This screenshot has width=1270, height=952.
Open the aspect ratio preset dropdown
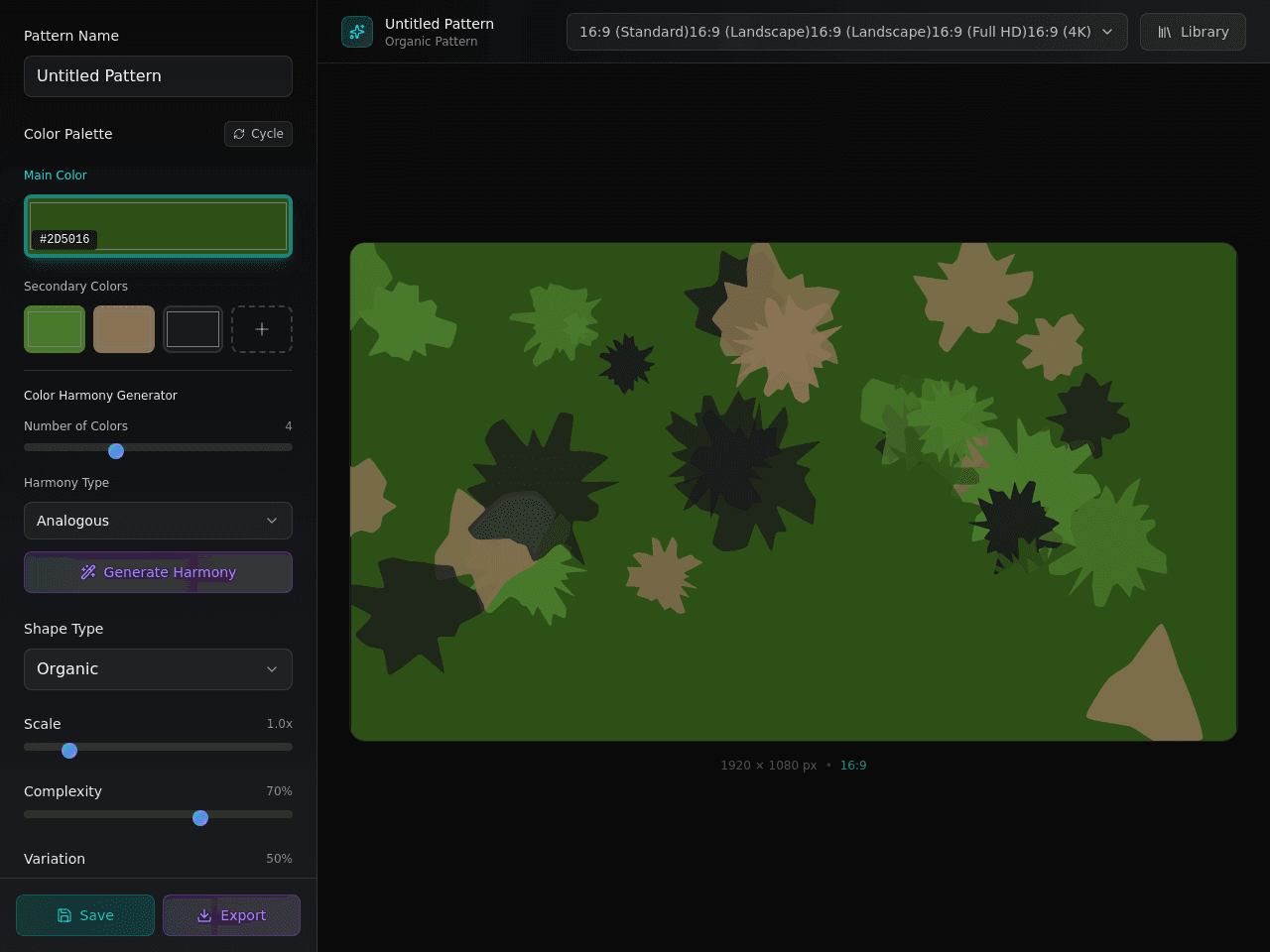pos(846,32)
